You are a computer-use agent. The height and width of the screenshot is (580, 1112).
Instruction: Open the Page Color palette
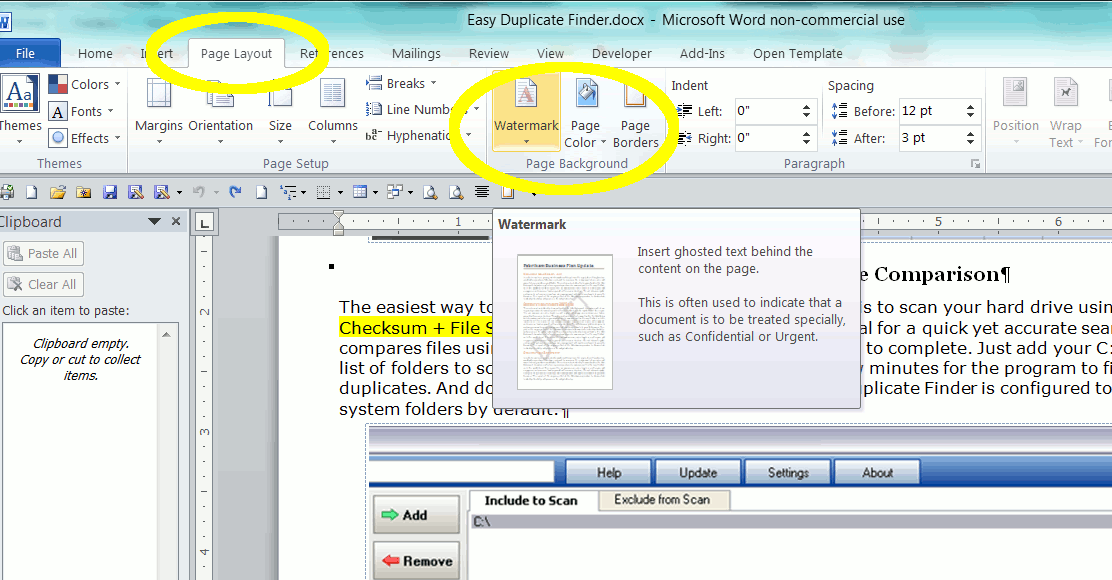tap(586, 113)
